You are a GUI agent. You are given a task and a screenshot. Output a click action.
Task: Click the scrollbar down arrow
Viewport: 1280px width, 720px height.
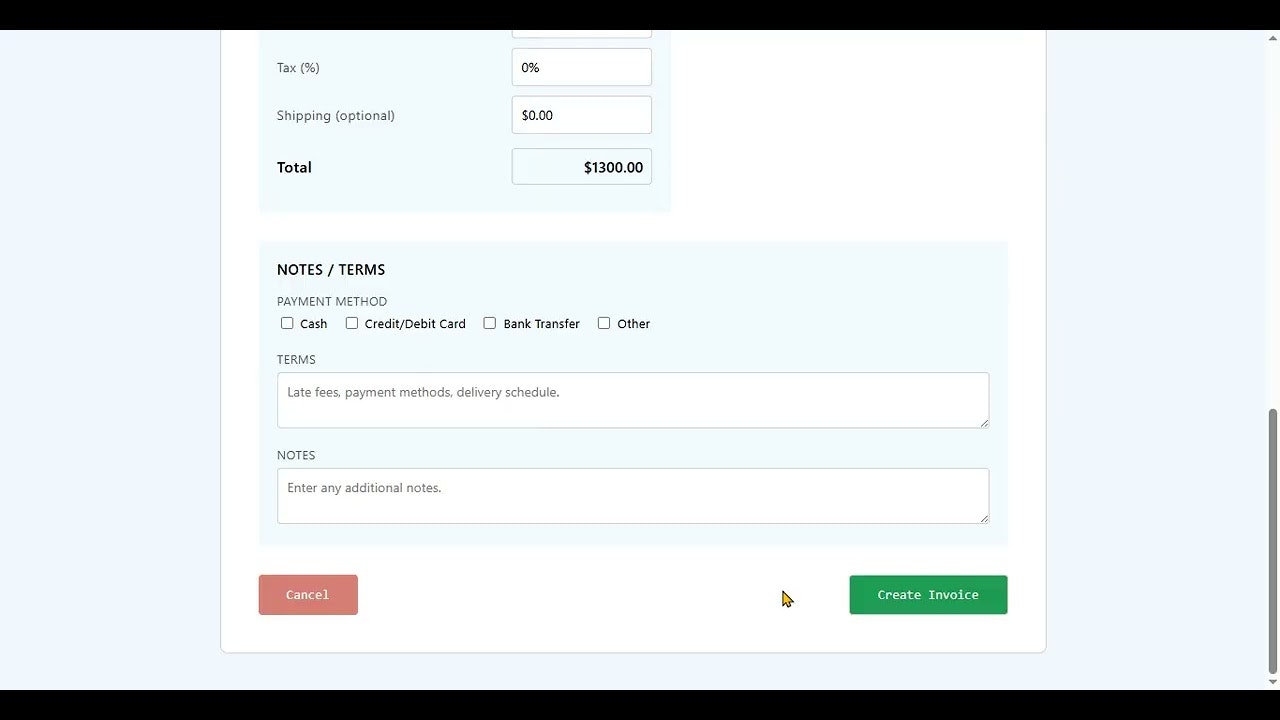click(1273, 682)
